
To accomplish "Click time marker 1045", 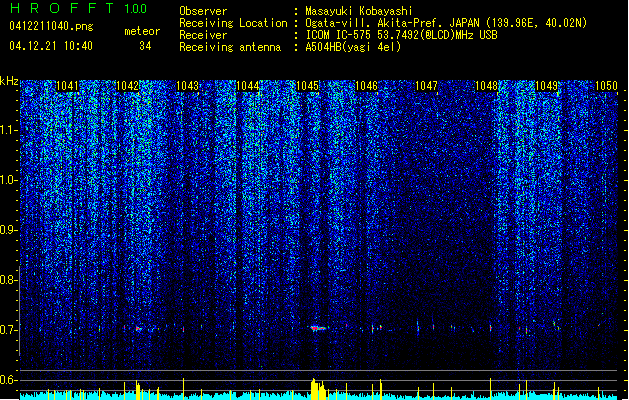I will pos(307,86).
